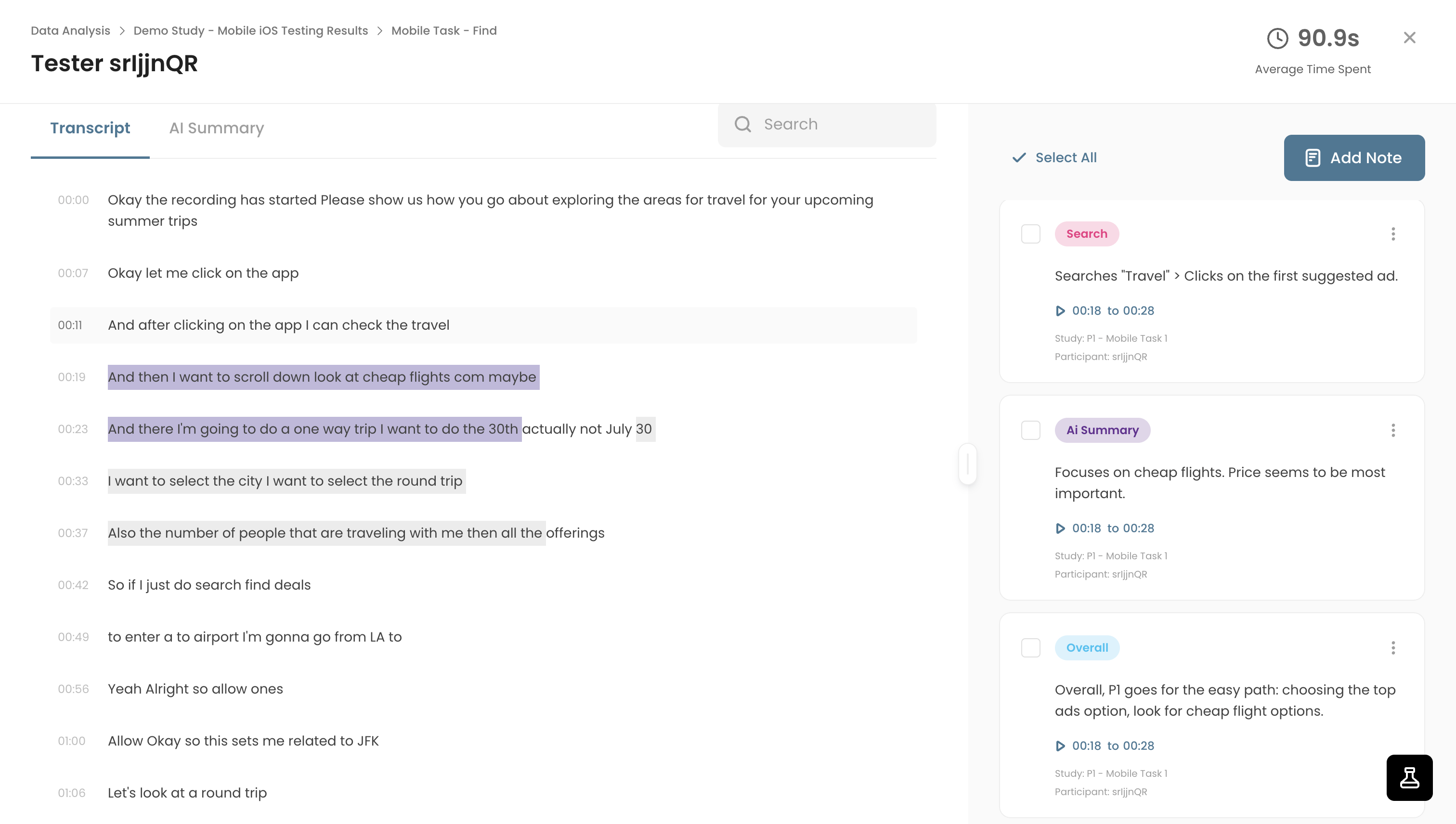The height and width of the screenshot is (824, 1456).
Task: Click the Add Note button
Action: pos(1354,158)
